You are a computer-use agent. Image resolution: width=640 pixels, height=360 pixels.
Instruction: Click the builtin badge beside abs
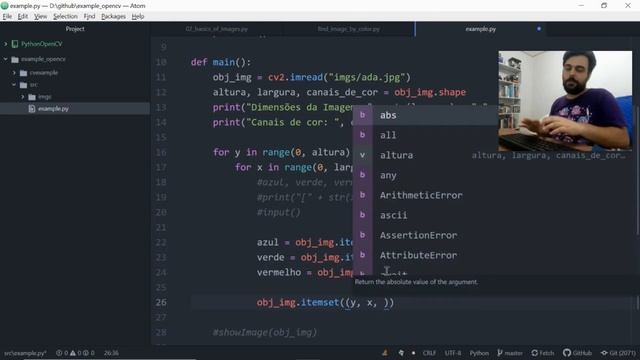pos(362,115)
